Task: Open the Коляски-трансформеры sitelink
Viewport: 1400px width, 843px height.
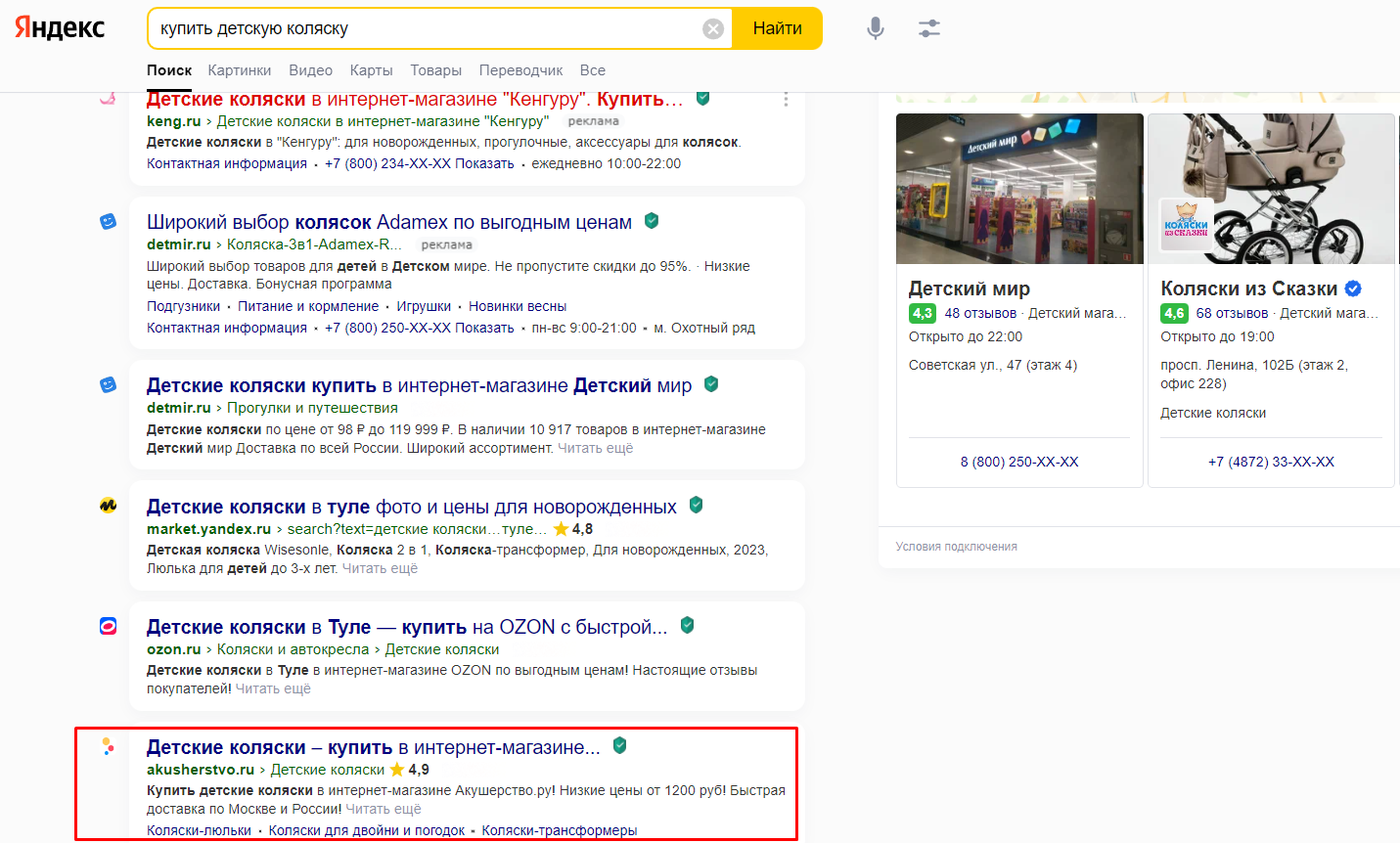Action: (x=560, y=830)
